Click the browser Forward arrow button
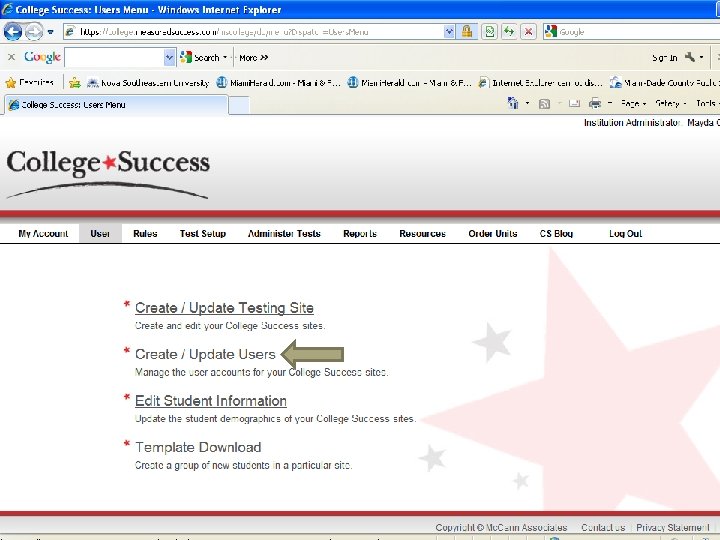Image resolution: width=720 pixels, height=540 pixels. 34,32
